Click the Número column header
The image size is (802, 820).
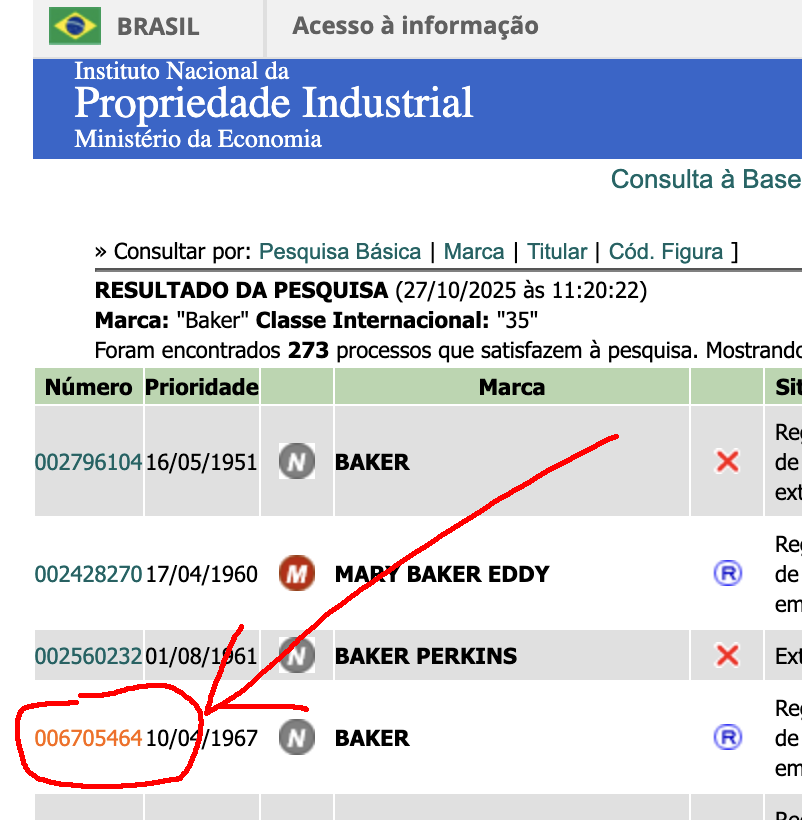[x=88, y=387]
